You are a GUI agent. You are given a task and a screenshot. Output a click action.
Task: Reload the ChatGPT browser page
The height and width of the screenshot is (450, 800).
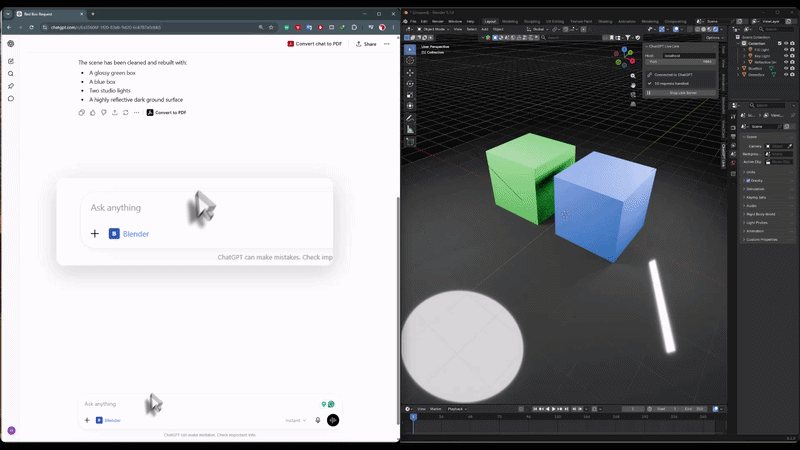coord(31,28)
